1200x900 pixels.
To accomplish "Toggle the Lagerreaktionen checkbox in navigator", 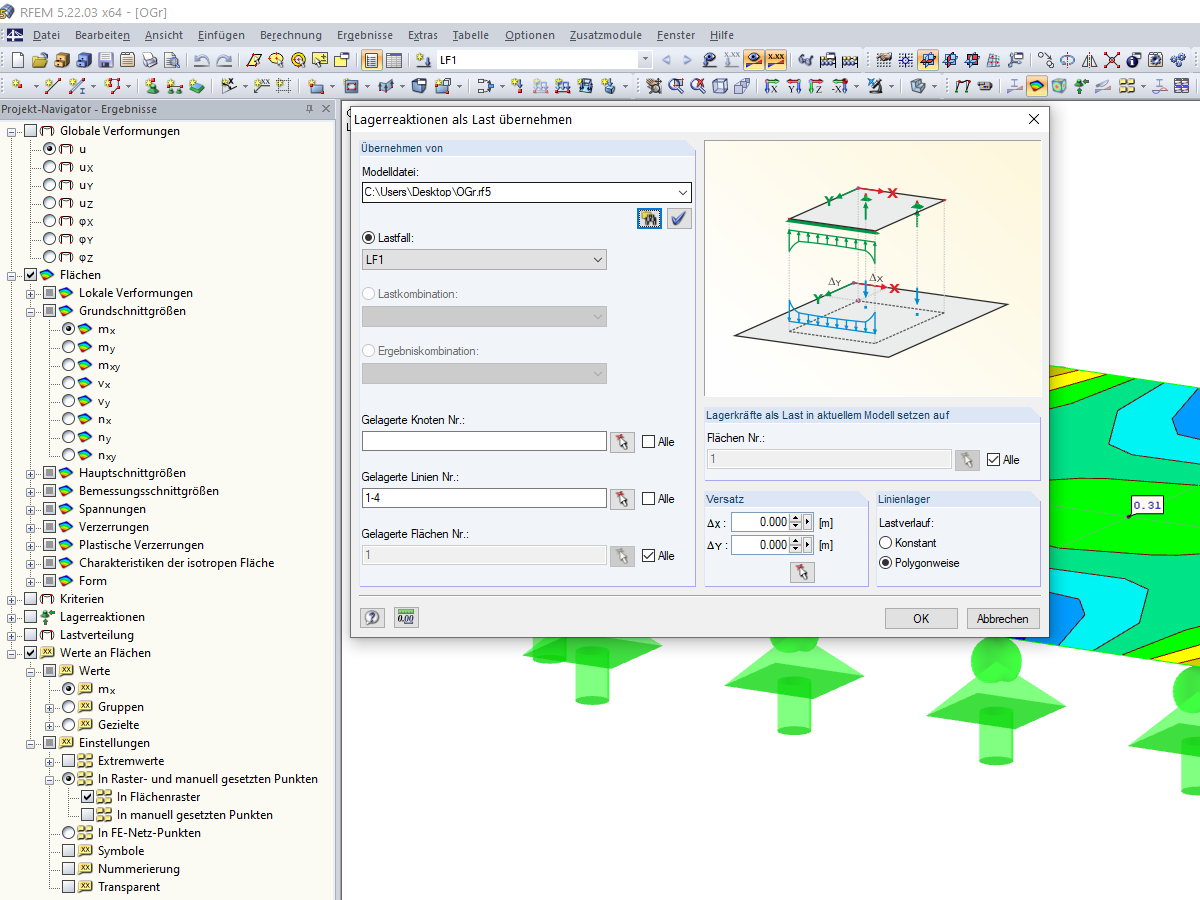I will (x=30, y=617).
